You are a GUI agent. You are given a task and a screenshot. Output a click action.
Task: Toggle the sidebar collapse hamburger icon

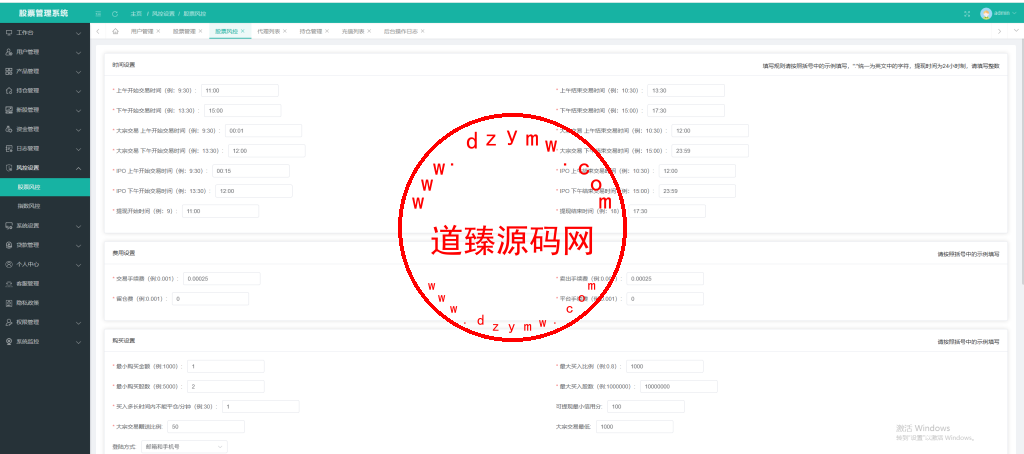tap(98, 14)
